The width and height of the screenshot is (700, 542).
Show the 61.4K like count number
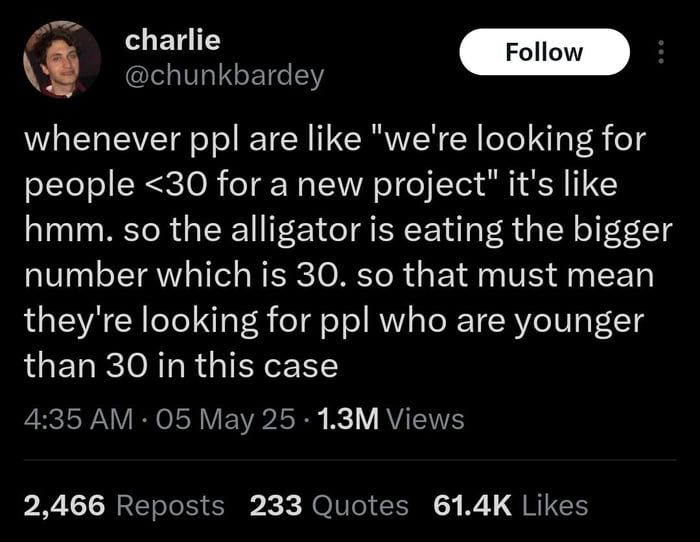474,506
